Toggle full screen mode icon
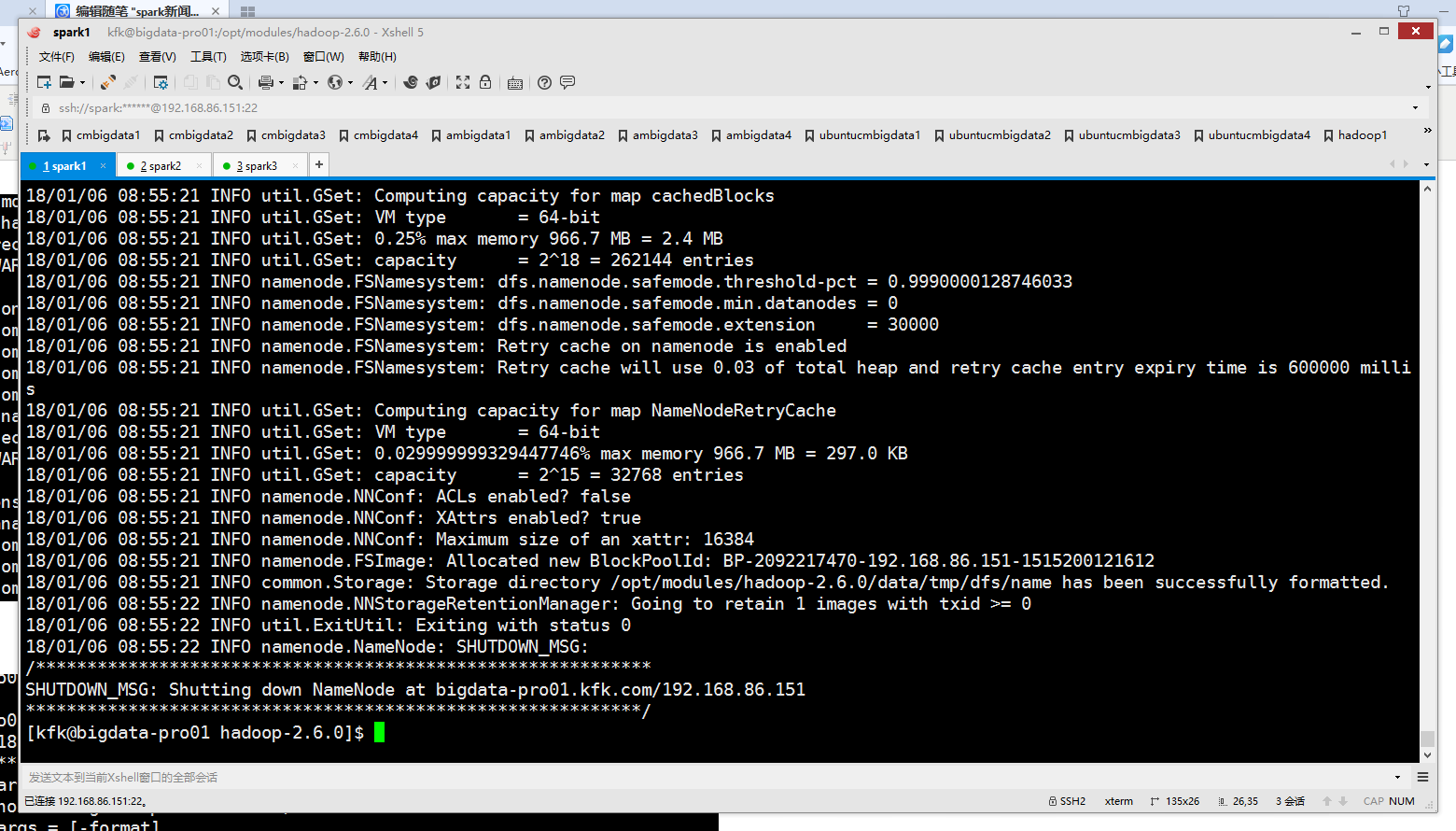Viewport: 1456px width, 831px height. [463, 82]
